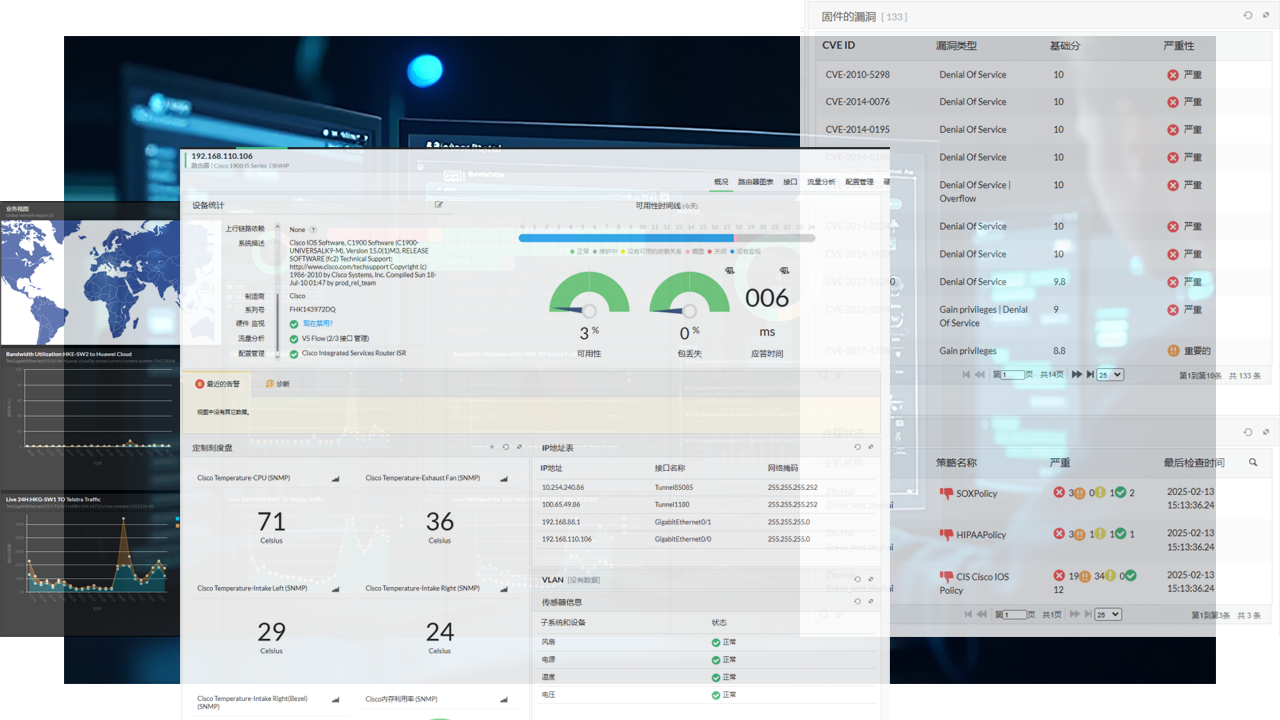The image size is (1280, 720).
Task: Click Gain privileges 8.8 row type
Action: pyautogui.click(x=968, y=351)
